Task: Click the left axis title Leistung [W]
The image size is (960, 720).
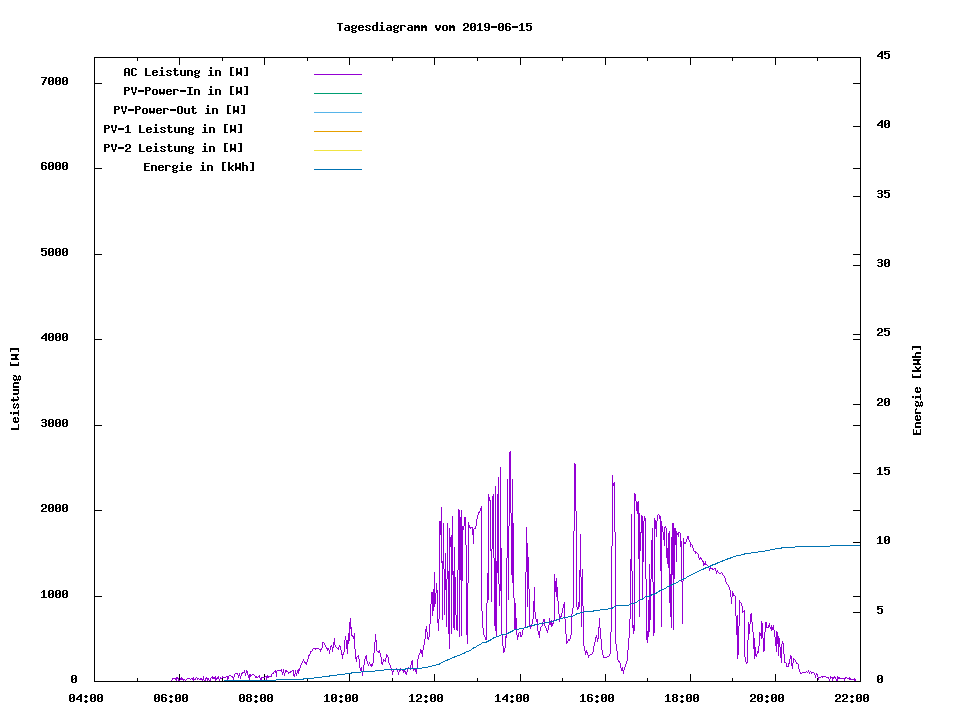Action: click(15, 389)
